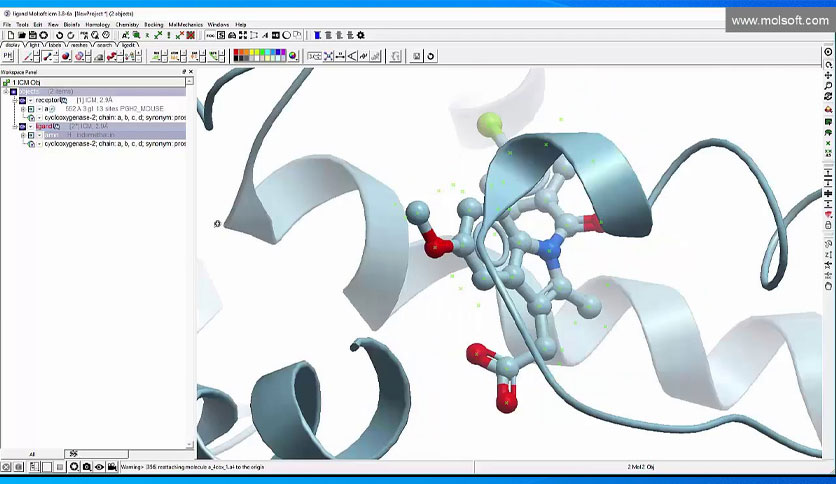Click the lock icon in right toolbar
The width and height of the screenshot is (836, 484).
click(828, 225)
